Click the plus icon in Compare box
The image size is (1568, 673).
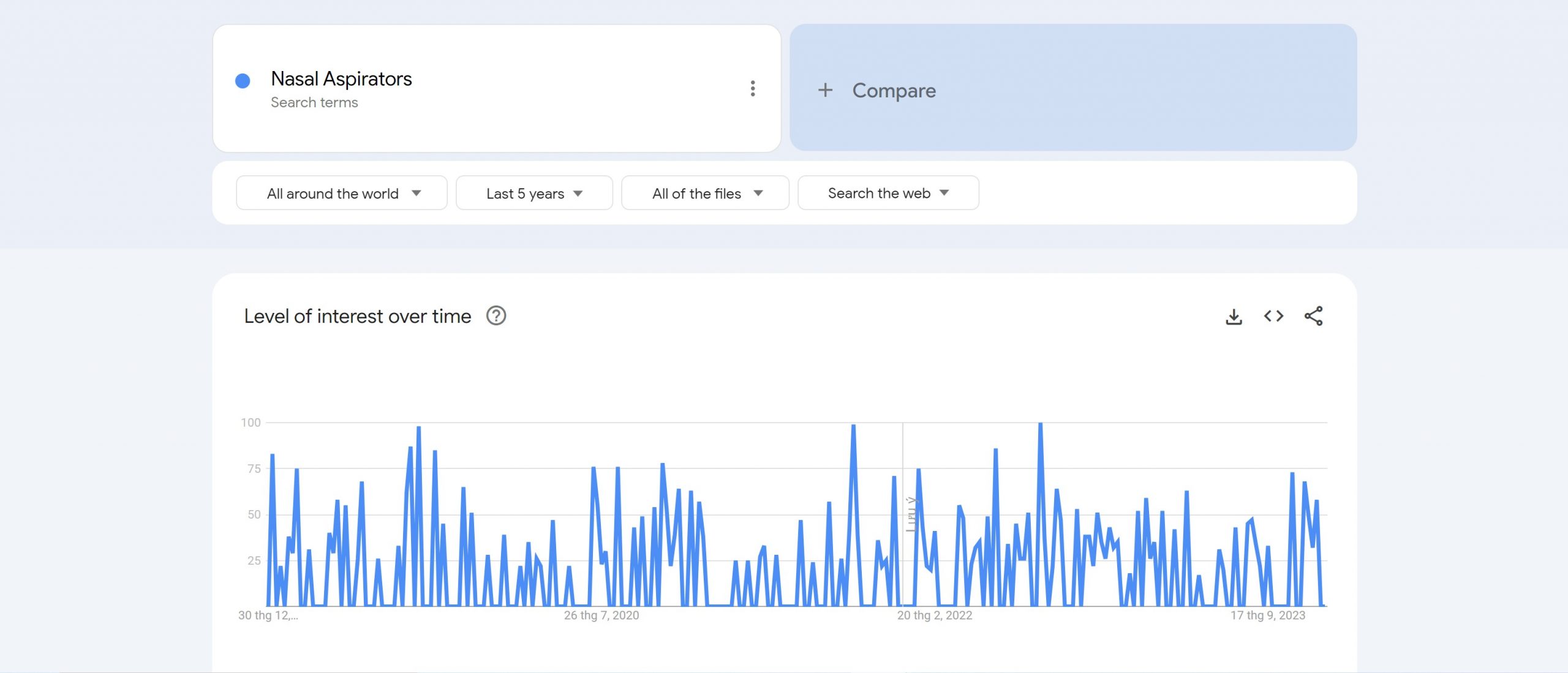click(825, 91)
